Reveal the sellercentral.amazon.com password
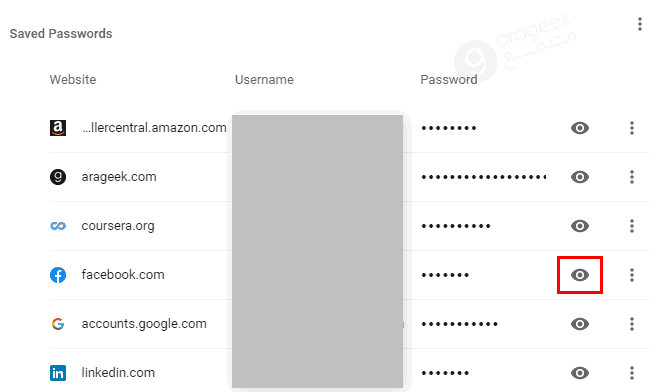This screenshot has width=664, height=392. point(580,128)
